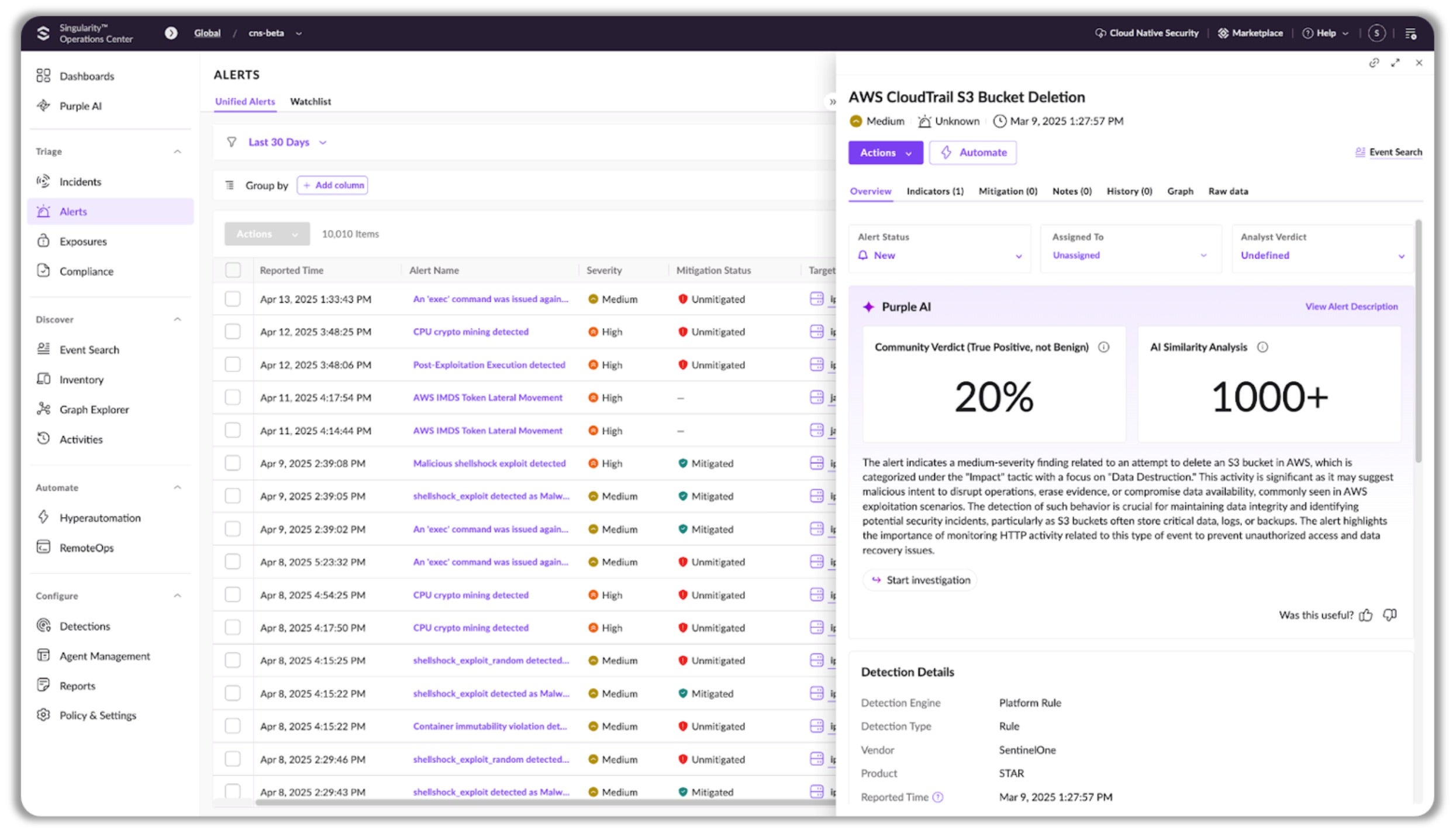Switch to the Indicators (1) tab
Viewport: 1456px width, 833px height.
pyautogui.click(x=934, y=191)
